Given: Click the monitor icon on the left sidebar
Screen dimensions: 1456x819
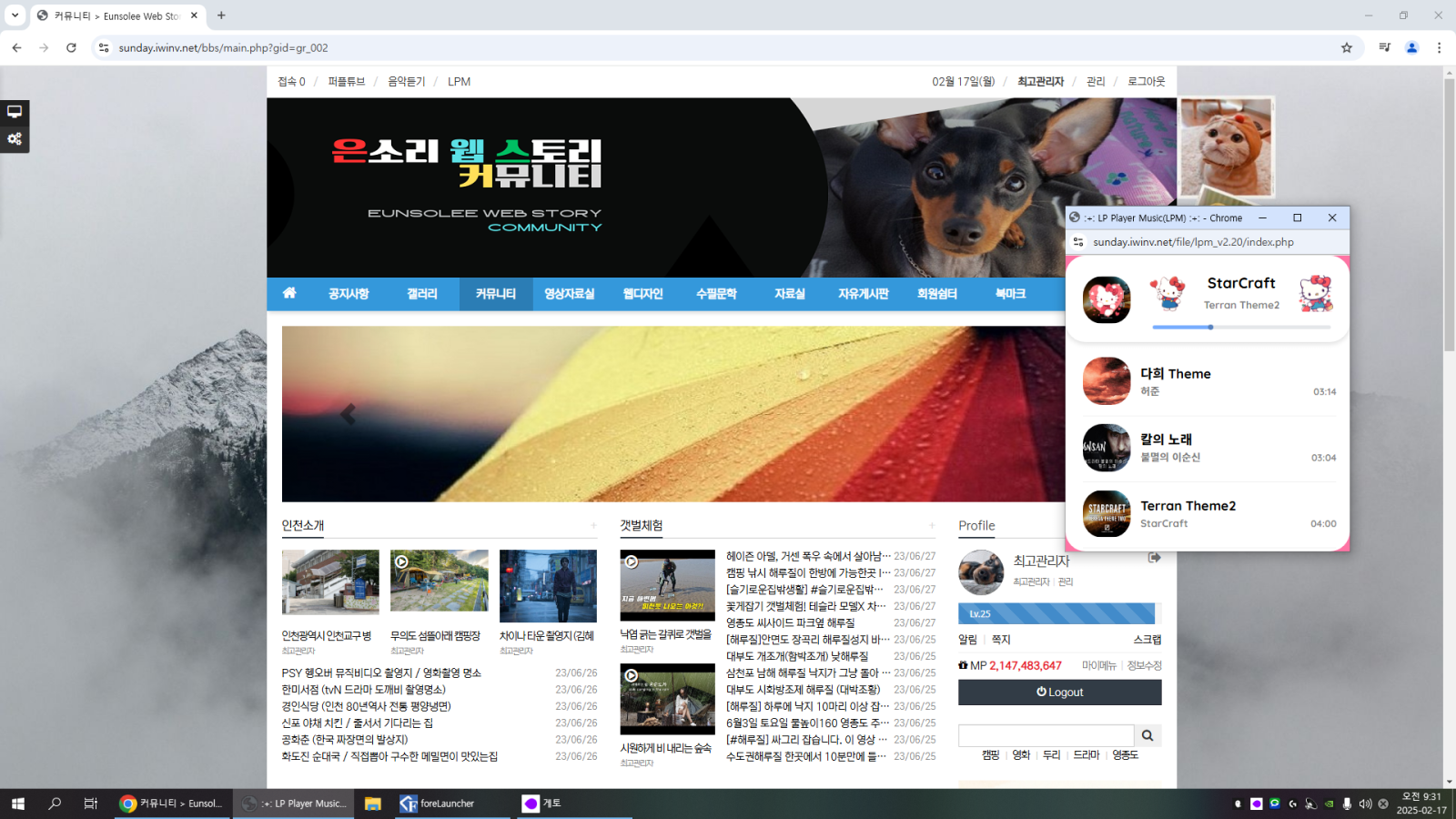Looking at the screenshot, I should 15,112.
